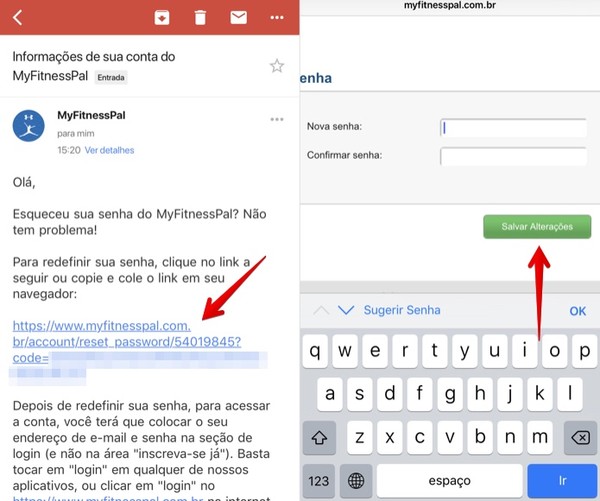600x501 pixels.
Task: Tap the t key
Action: click(435, 351)
